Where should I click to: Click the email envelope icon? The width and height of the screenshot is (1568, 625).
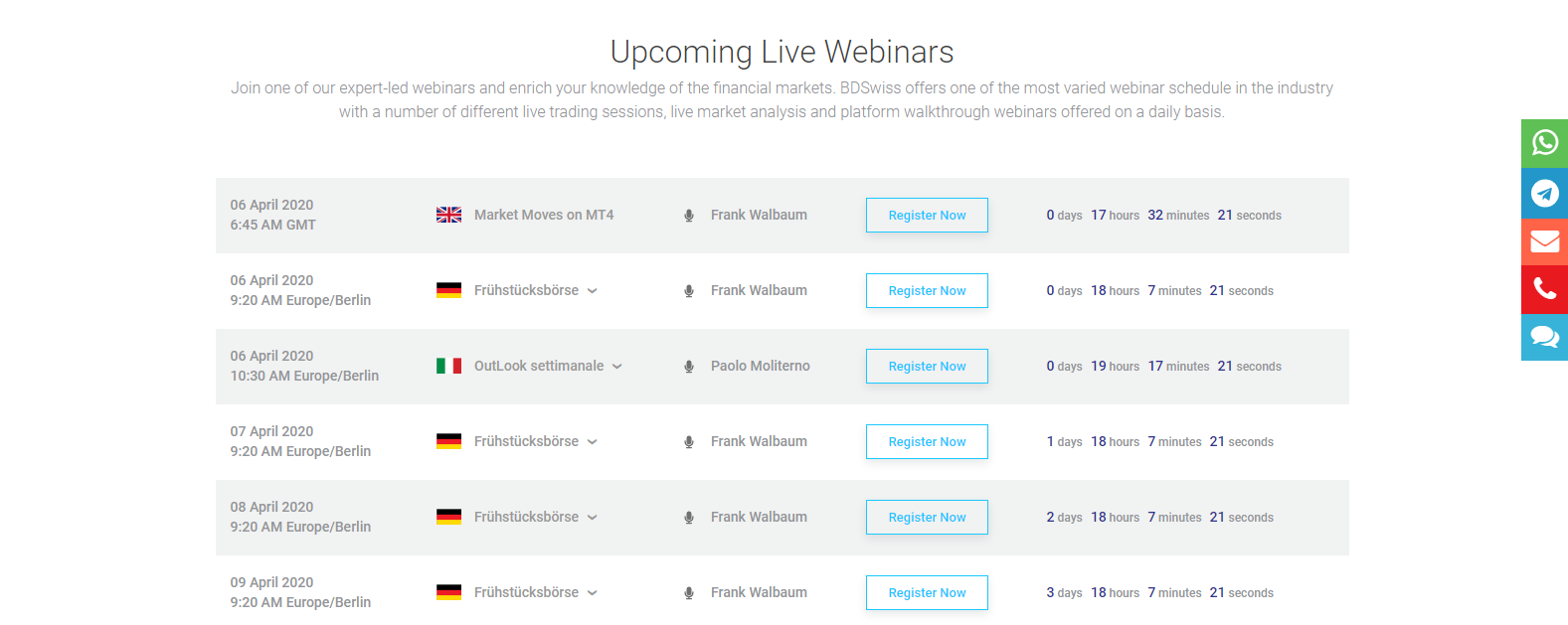1543,240
